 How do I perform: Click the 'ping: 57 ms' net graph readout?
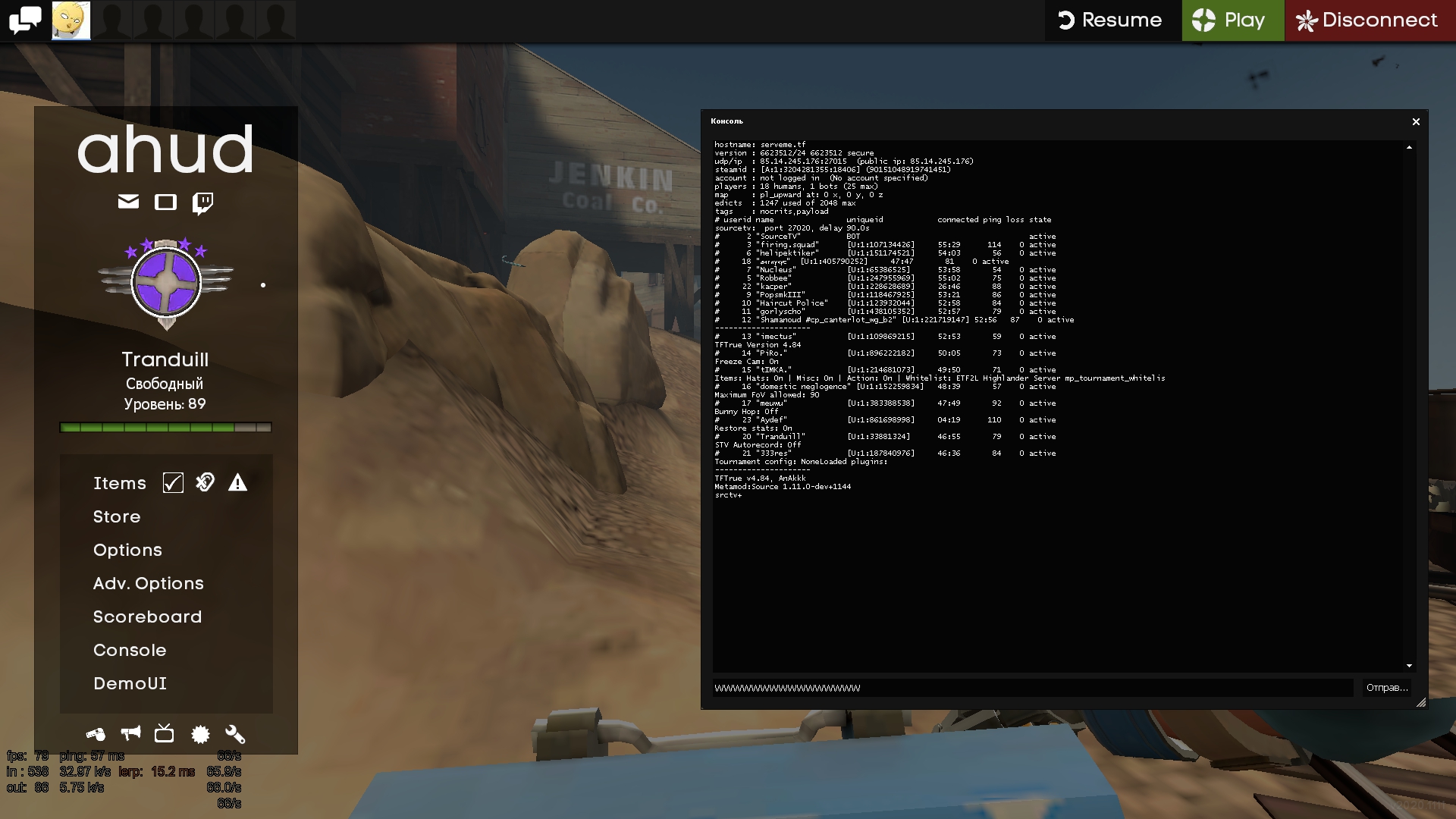(x=92, y=755)
